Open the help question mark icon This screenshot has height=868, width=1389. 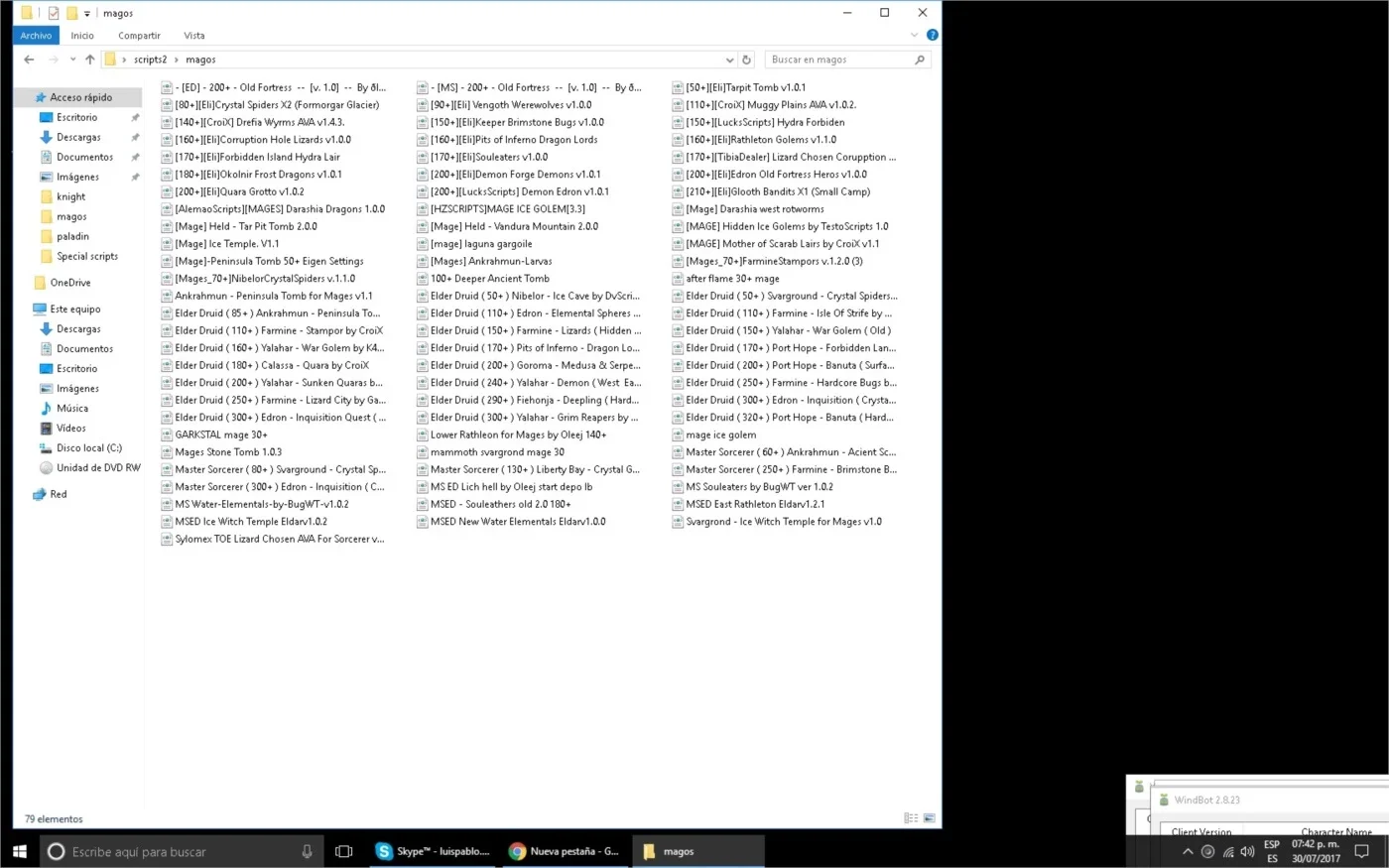(932, 35)
